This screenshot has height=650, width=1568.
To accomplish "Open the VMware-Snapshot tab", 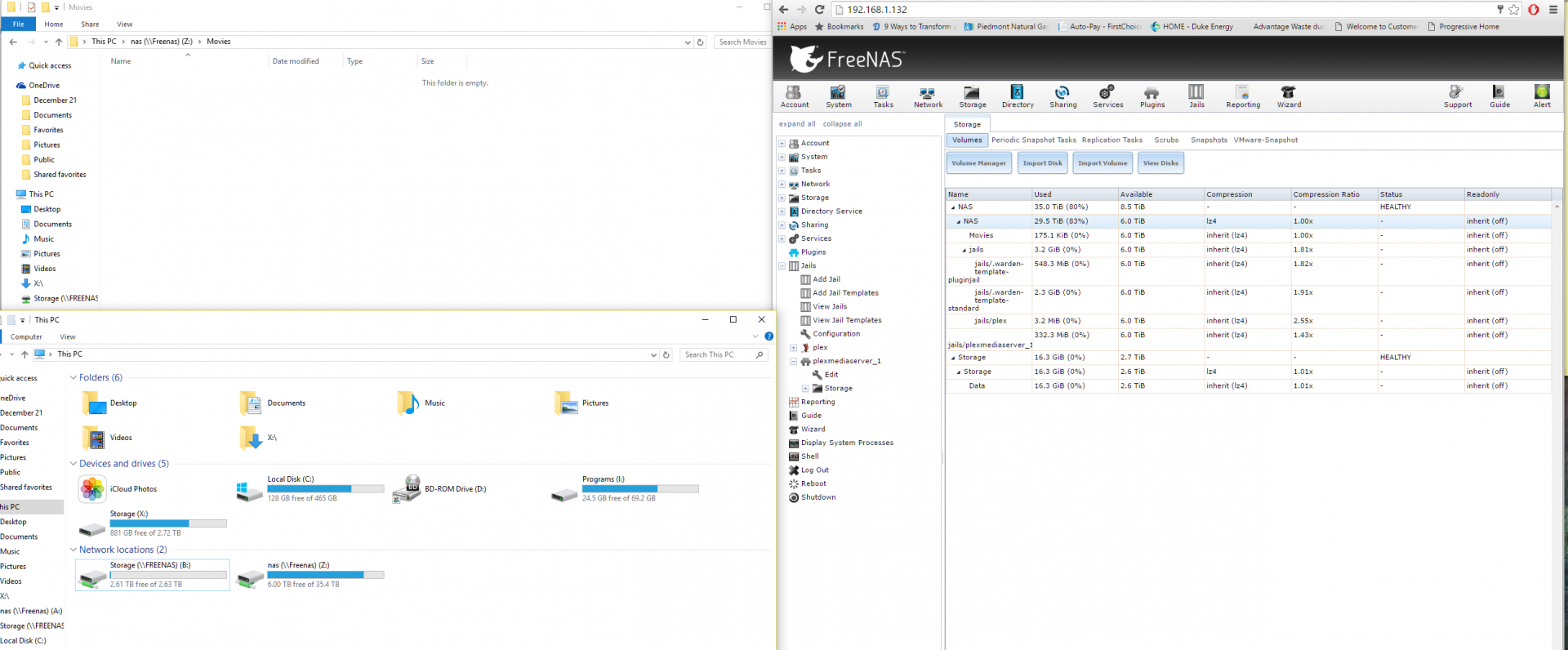I will click(x=1266, y=140).
